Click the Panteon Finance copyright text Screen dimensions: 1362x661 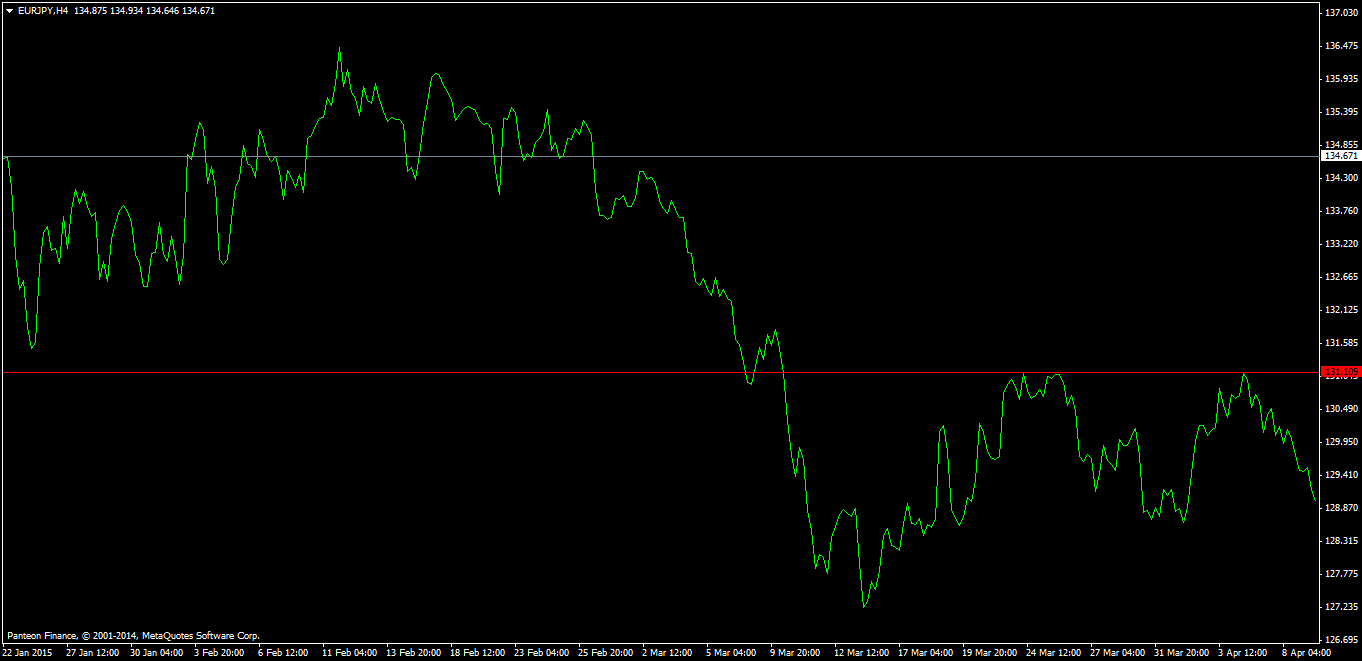[133, 635]
